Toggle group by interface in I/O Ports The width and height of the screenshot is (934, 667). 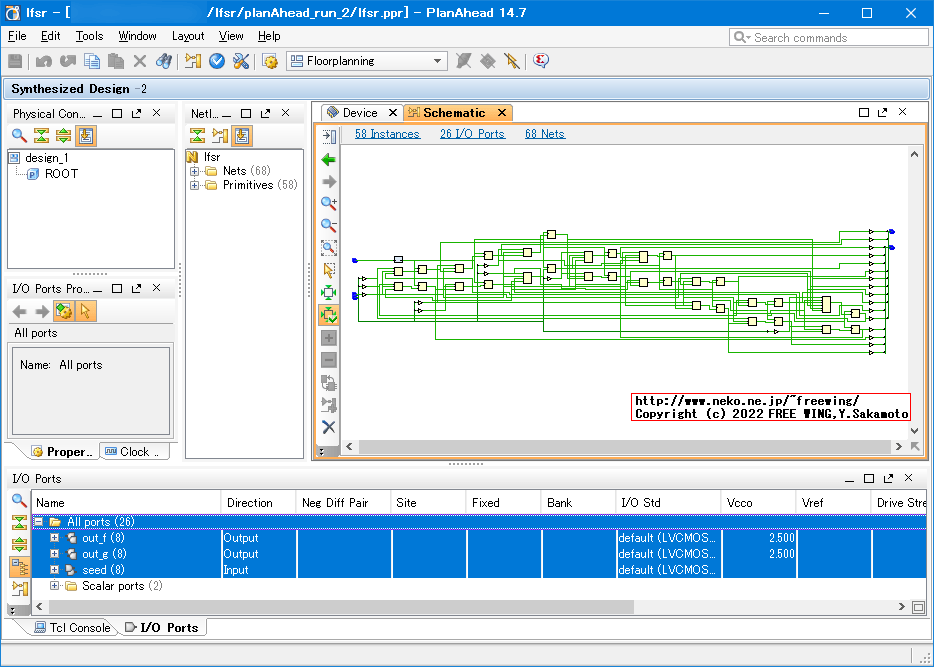pyautogui.click(x=19, y=567)
